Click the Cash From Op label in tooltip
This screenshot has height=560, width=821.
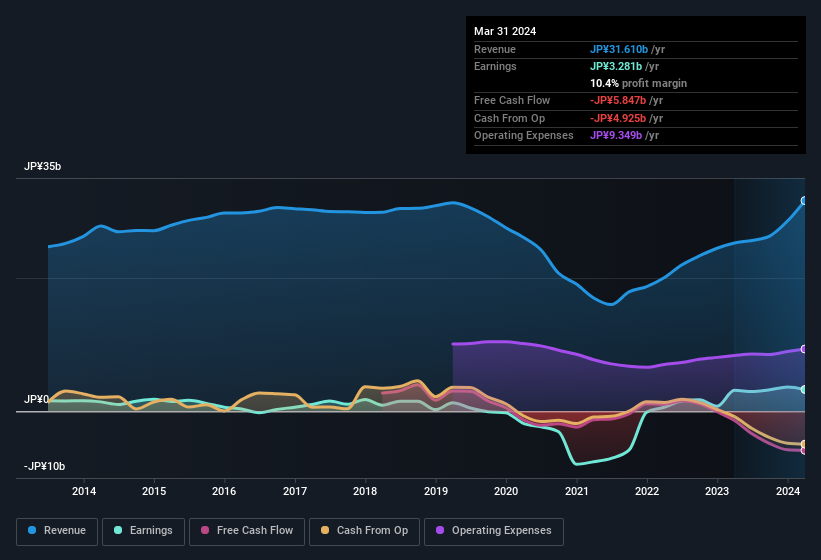pyautogui.click(x=509, y=118)
